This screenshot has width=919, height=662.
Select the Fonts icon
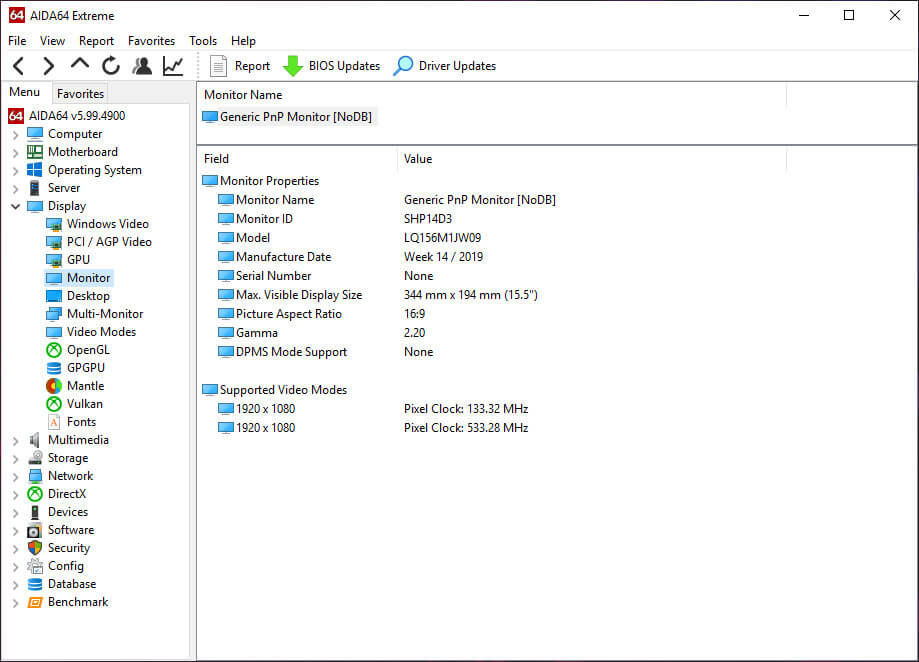click(54, 422)
